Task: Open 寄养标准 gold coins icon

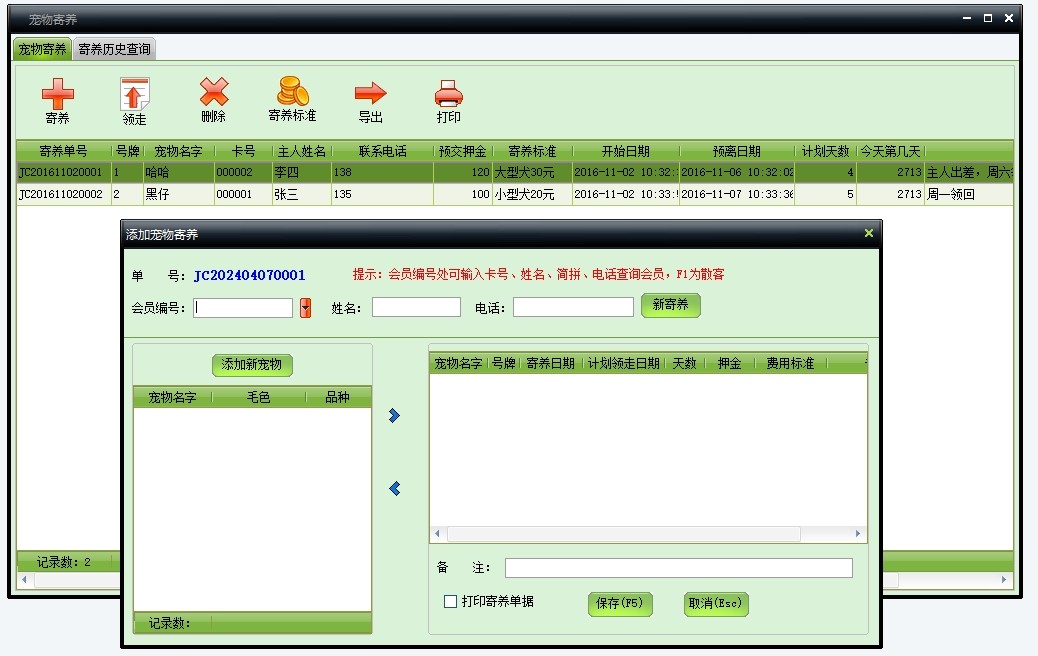Action: click(292, 93)
